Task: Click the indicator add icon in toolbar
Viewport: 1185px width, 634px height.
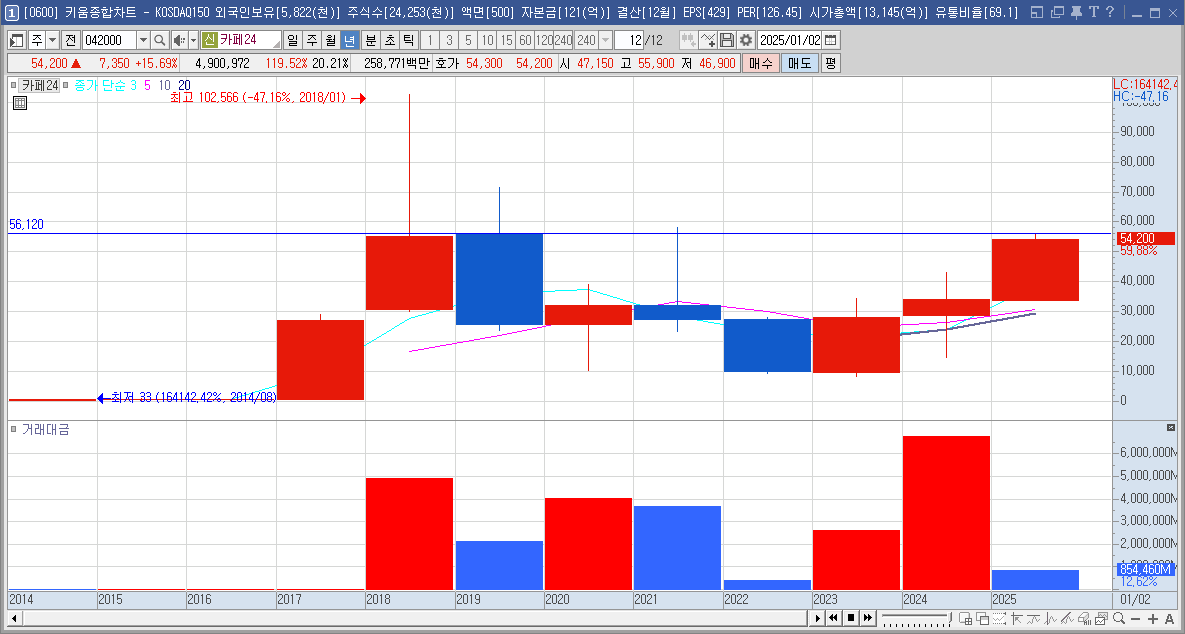Action: point(688,40)
